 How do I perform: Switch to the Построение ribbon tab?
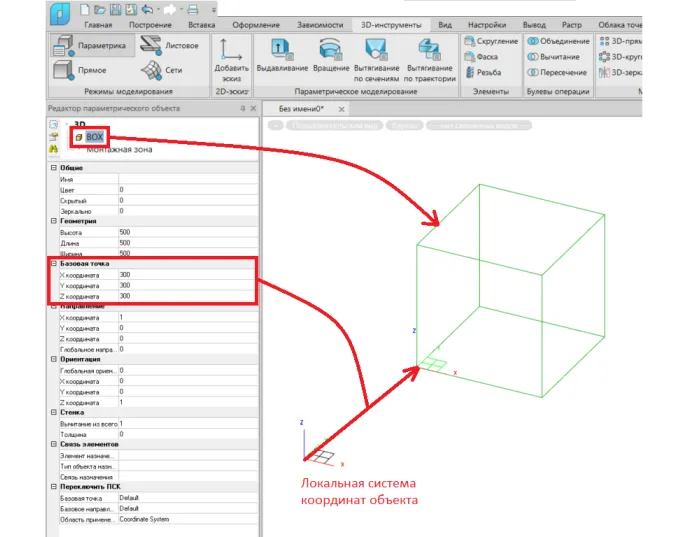pyautogui.click(x=150, y=25)
